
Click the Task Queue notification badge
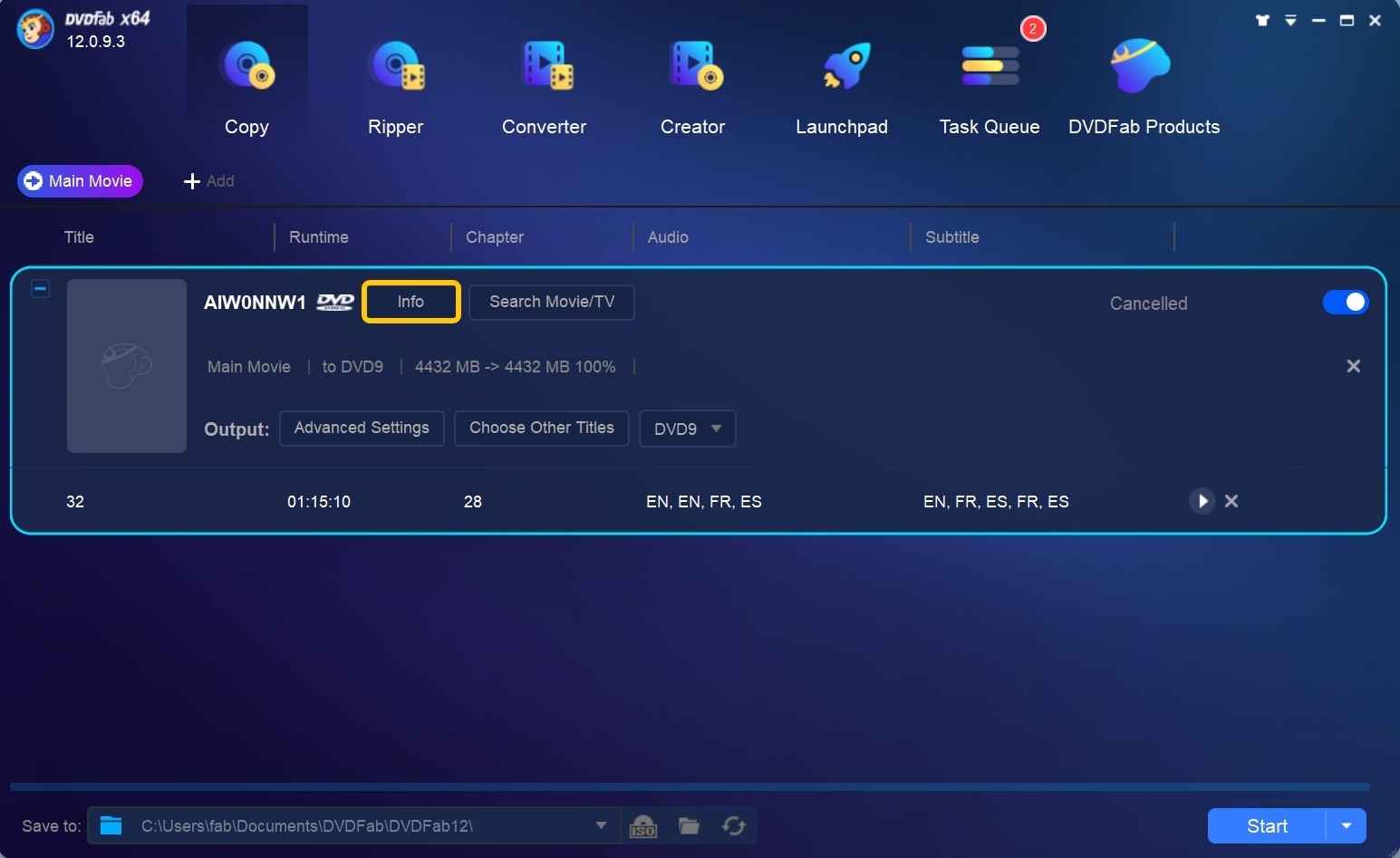point(1033,29)
